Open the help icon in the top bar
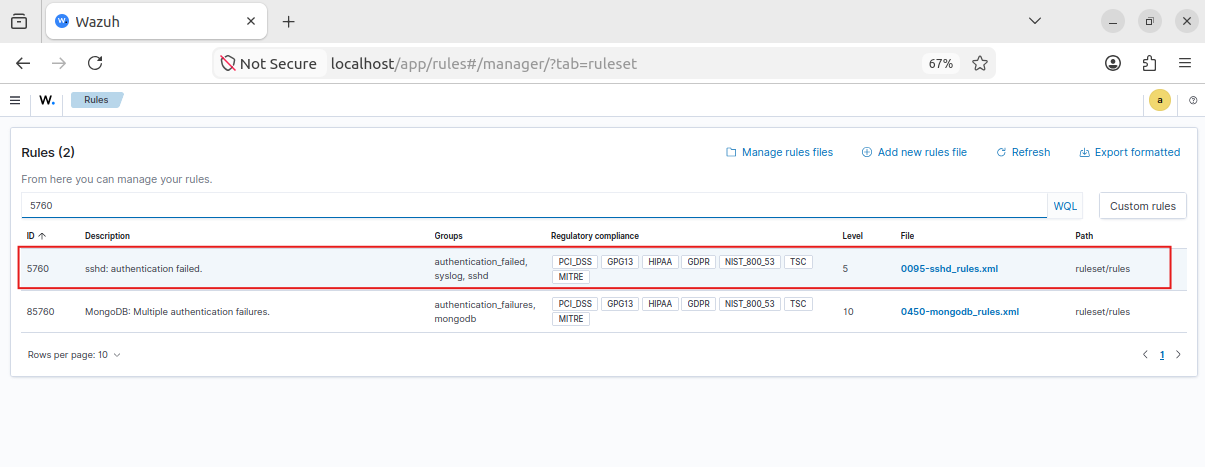Viewport: 1205px width, 467px height. tap(1193, 100)
